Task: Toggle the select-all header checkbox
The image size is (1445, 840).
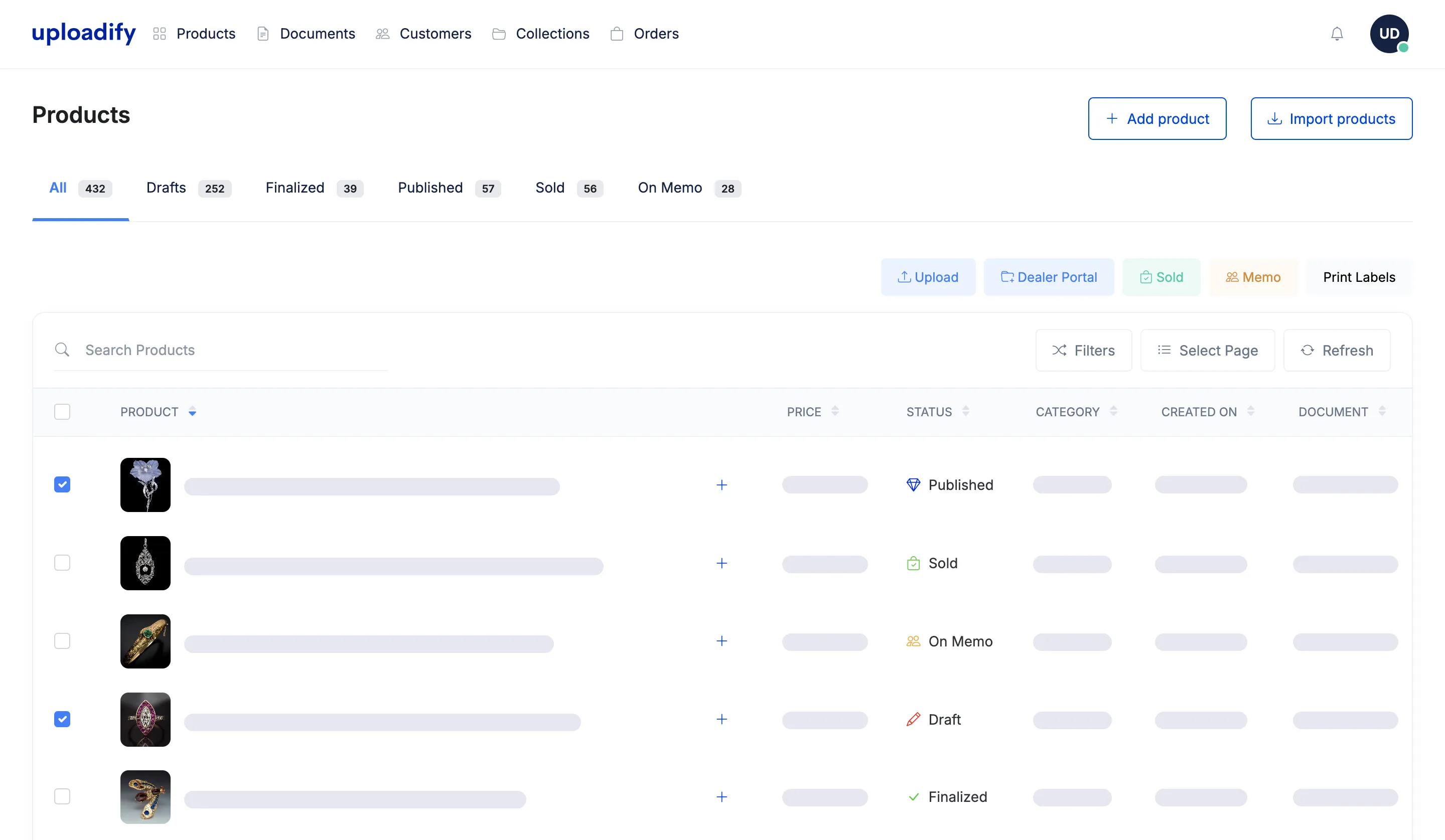Action: pyautogui.click(x=62, y=411)
